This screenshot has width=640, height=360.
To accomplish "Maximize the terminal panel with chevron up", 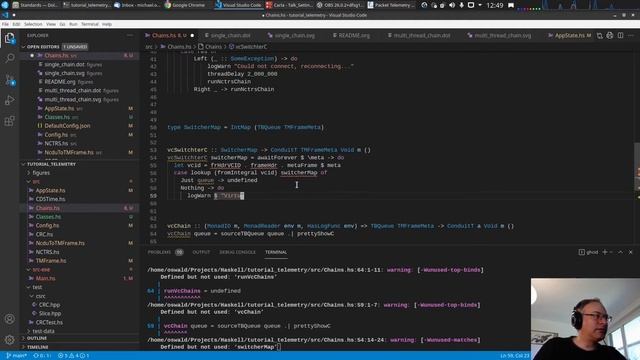I will (620, 252).
